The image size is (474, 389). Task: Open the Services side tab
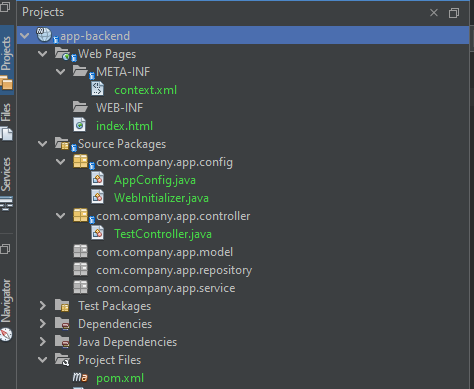coord(7,183)
